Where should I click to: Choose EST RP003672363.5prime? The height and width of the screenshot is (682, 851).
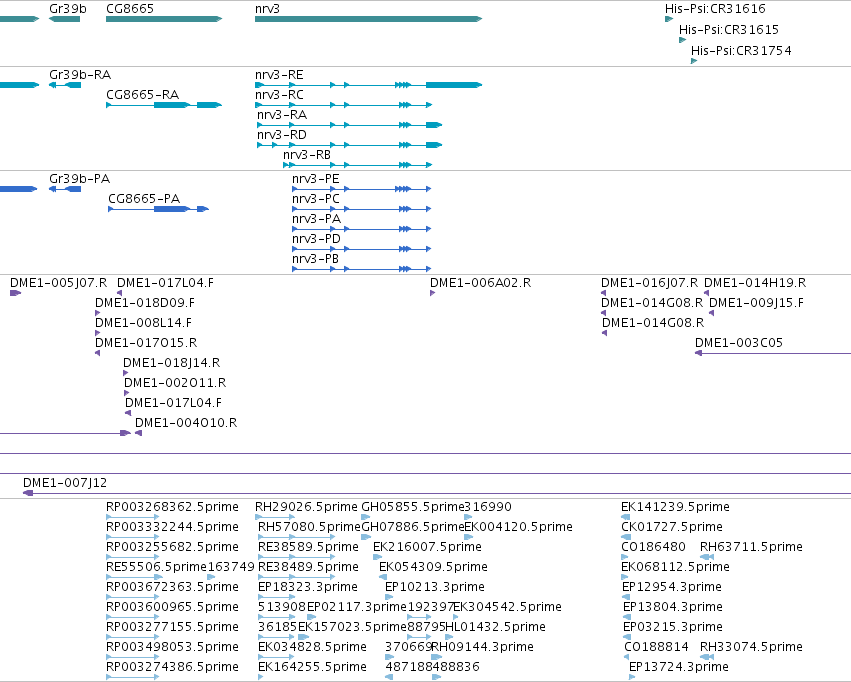click(172, 587)
